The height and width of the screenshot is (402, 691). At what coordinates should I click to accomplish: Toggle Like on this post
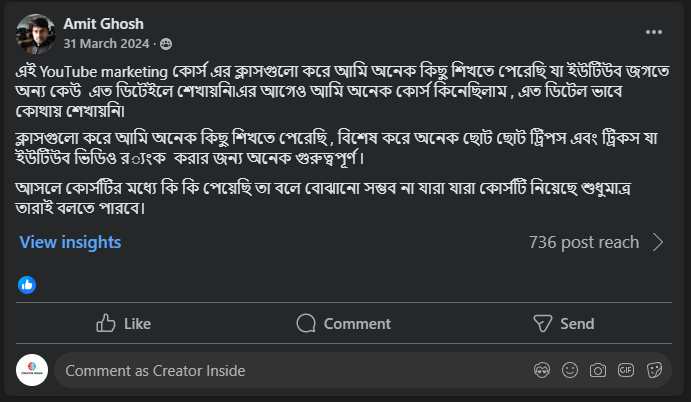123,323
